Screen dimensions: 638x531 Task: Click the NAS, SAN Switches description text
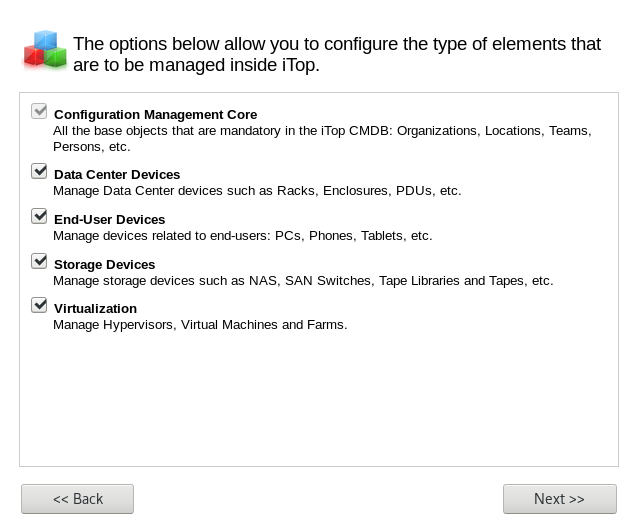point(302,281)
